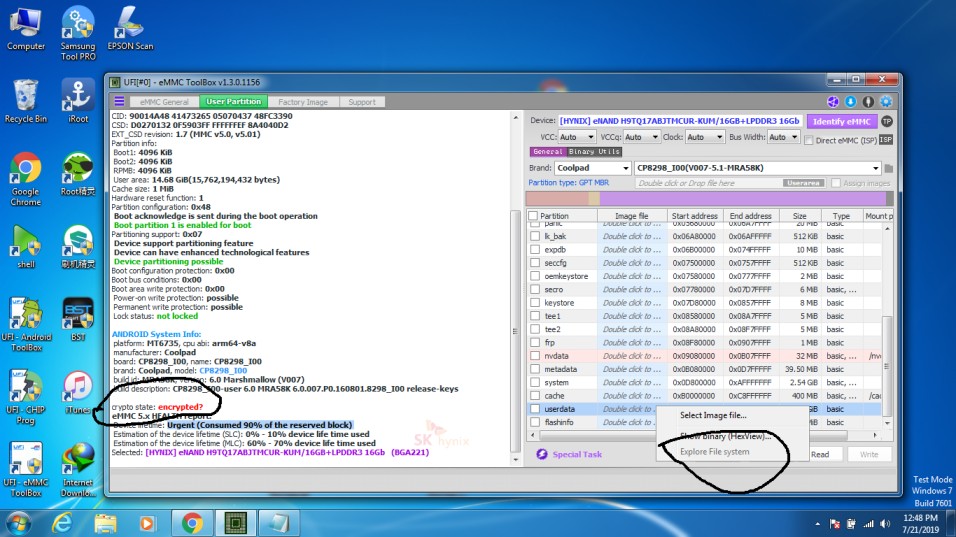Open the Google Chrome desktop icon

[x=26, y=179]
